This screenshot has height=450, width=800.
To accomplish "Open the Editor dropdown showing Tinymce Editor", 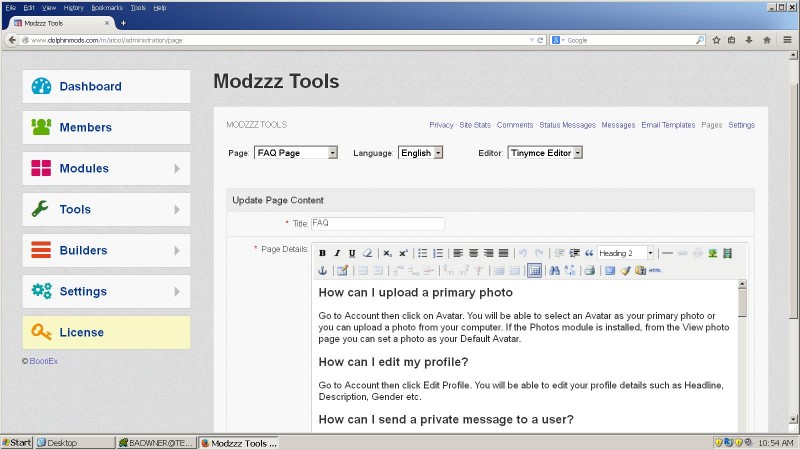I will coord(545,153).
